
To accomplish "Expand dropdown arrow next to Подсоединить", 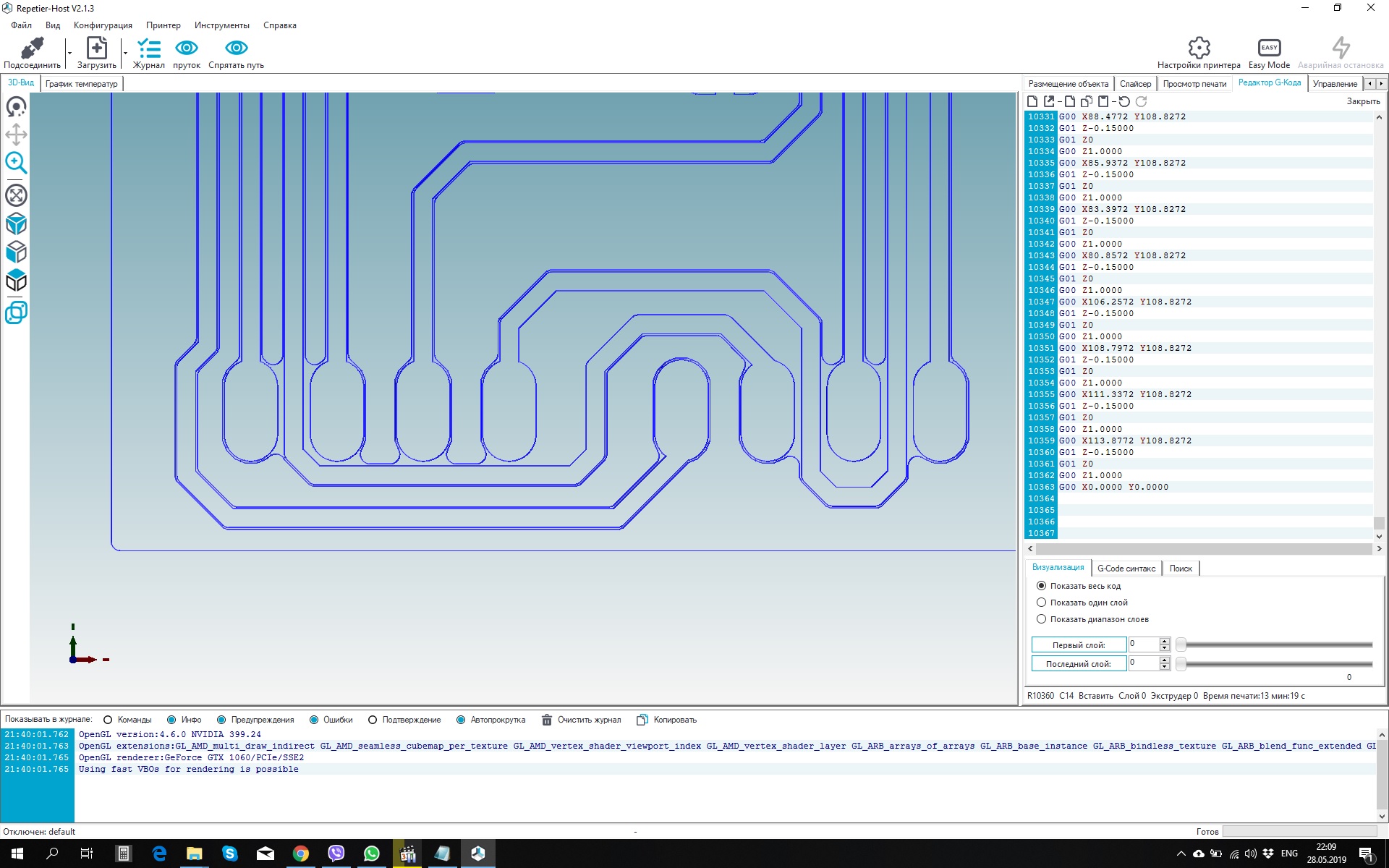I will (x=69, y=53).
